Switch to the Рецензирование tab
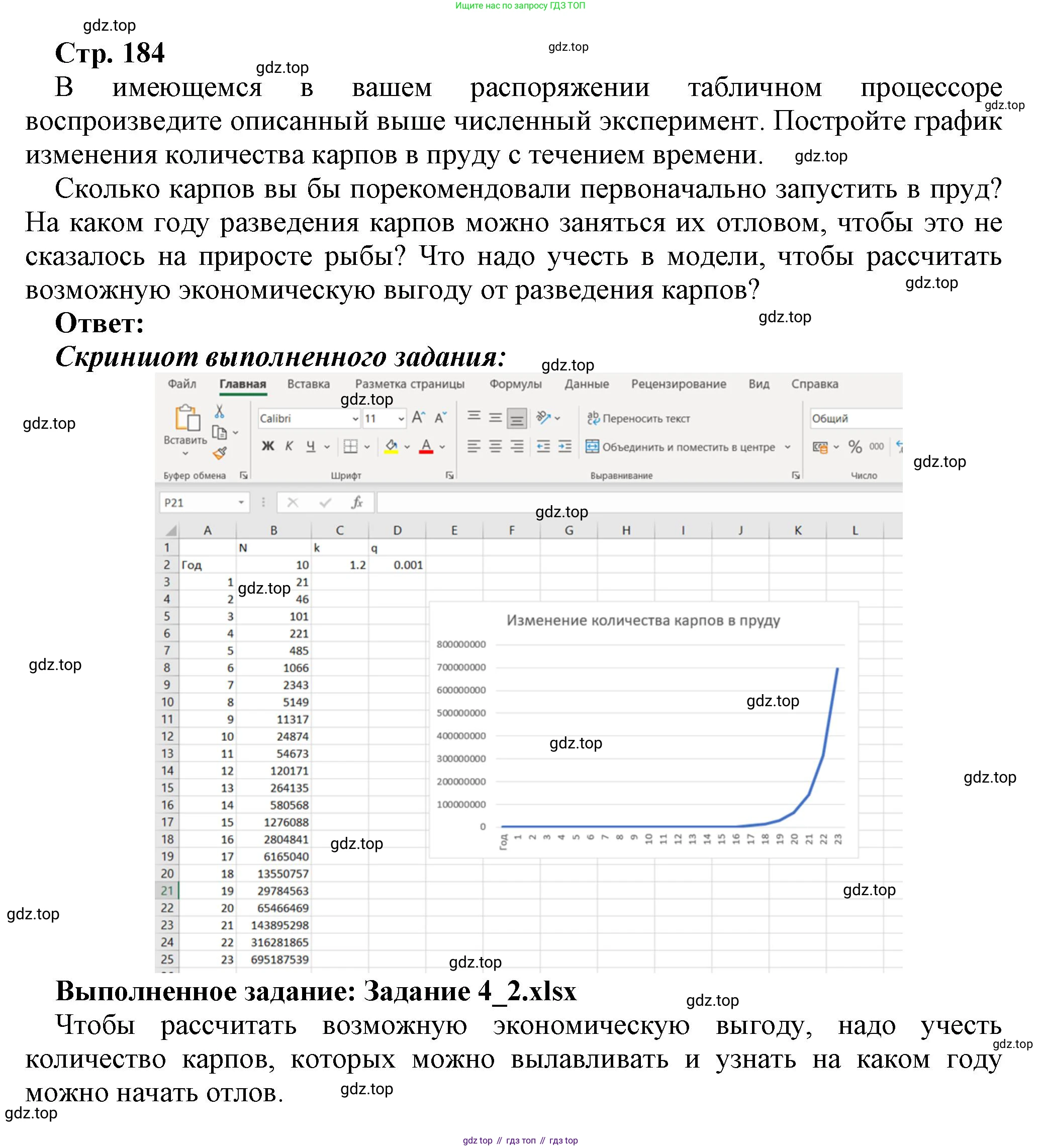Screen dimensions: 1042x1148 pos(678,384)
